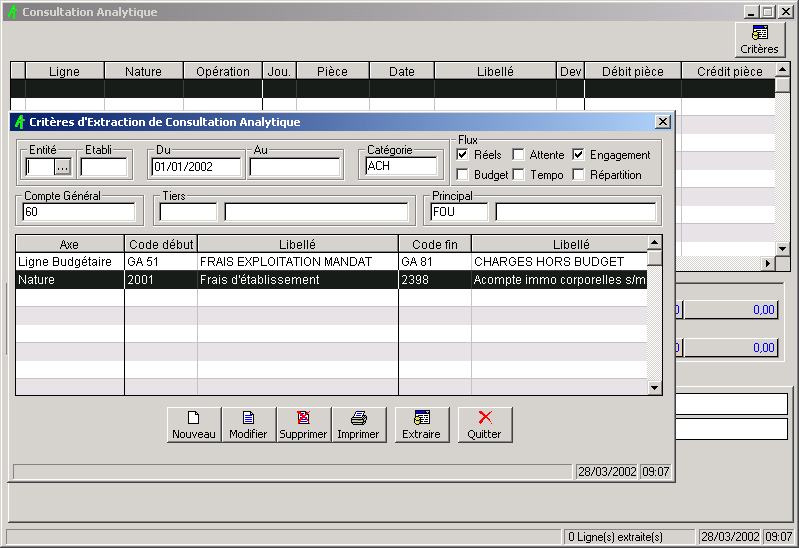Click the Dev column header
The height and width of the screenshot is (548, 799).
tap(571, 71)
